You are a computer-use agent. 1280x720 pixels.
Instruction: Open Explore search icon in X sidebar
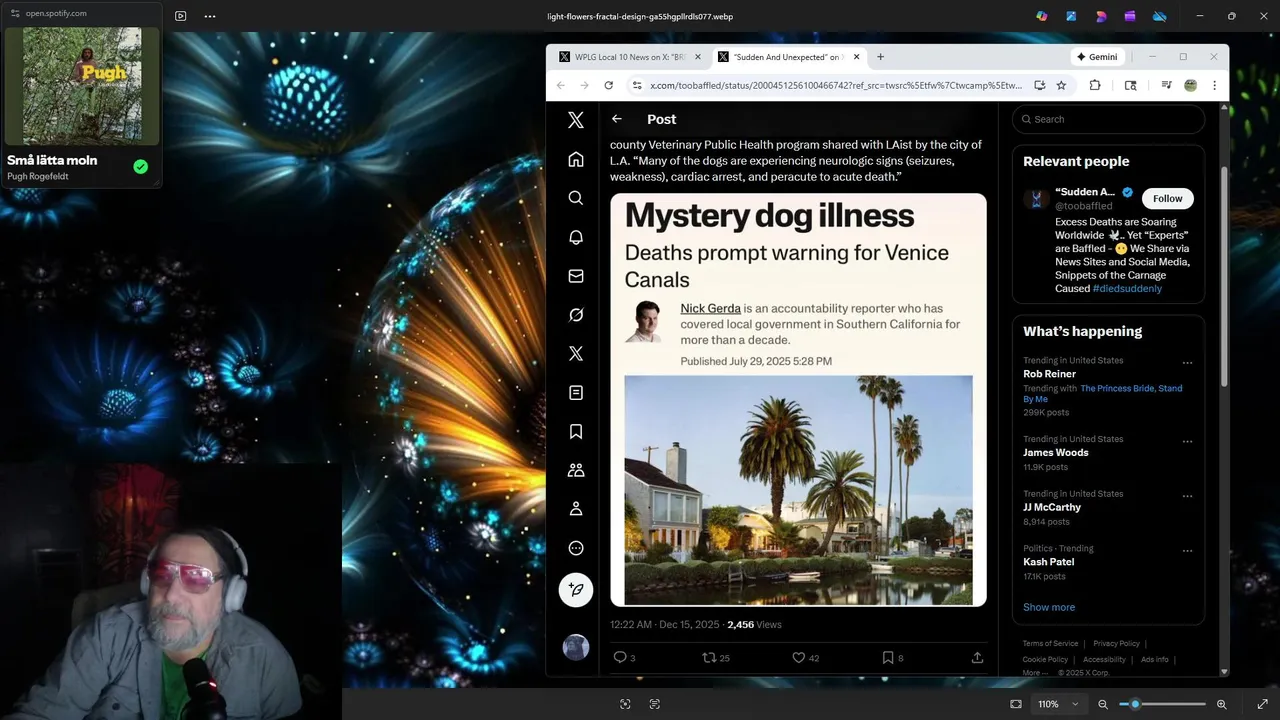(x=576, y=198)
